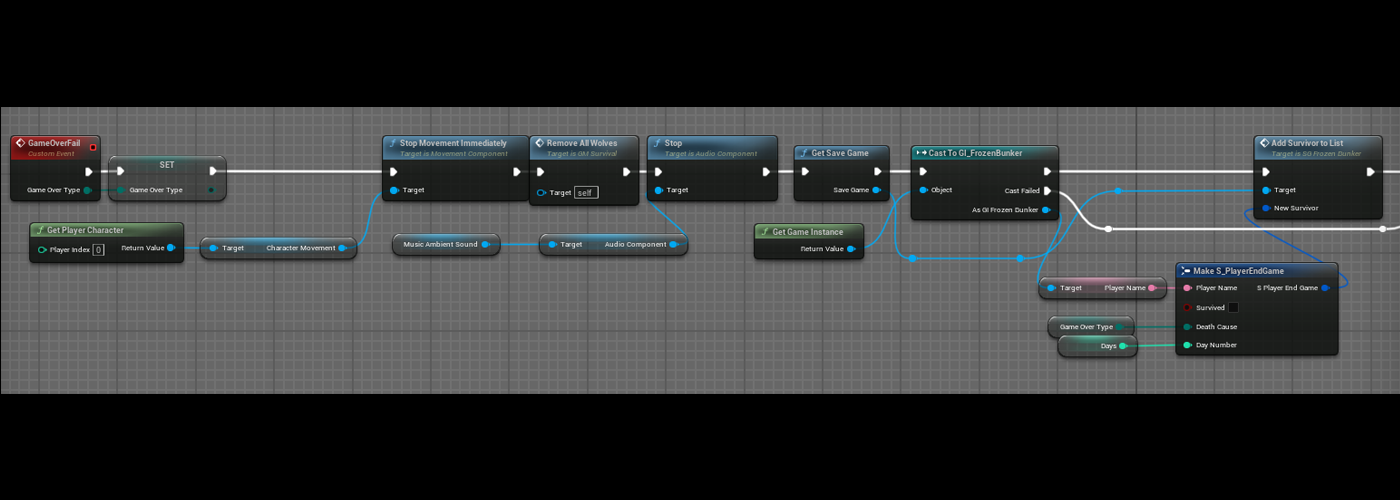Click the S Player End Game output pin
The width and height of the screenshot is (1400, 500).
(1325, 288)
